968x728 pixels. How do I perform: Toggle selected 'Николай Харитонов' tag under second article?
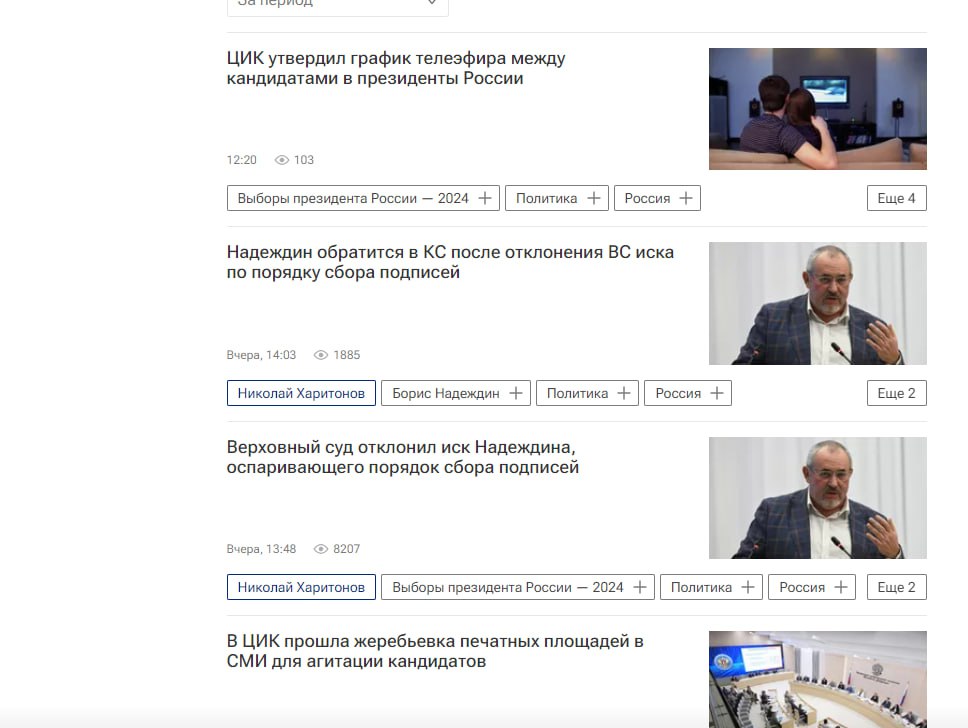click(301, 393)
